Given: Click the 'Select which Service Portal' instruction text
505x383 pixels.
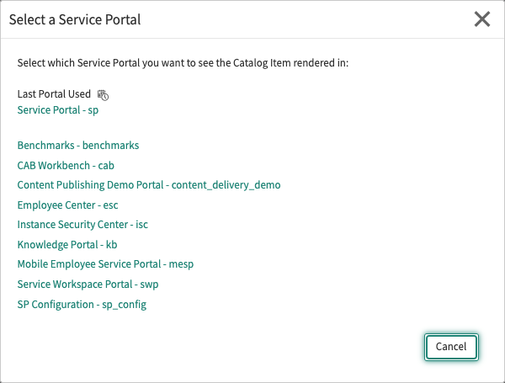Looking at the screenshot, I should (183, 63).
